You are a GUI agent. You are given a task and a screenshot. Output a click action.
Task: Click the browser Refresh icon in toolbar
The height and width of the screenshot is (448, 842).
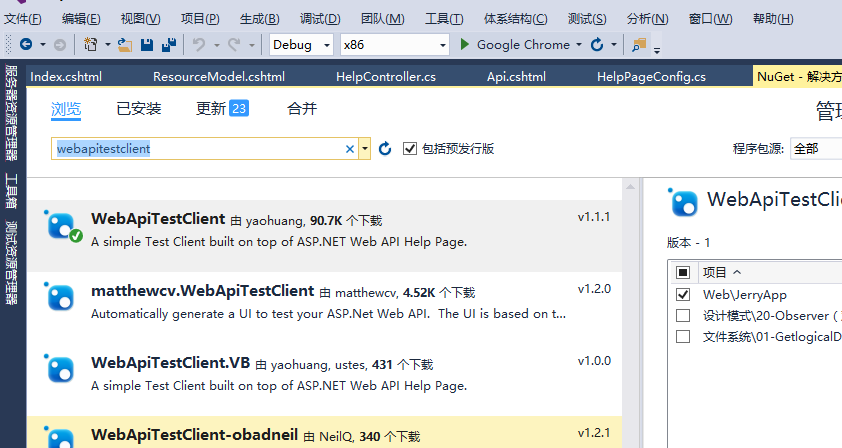[x=597, y=45]
